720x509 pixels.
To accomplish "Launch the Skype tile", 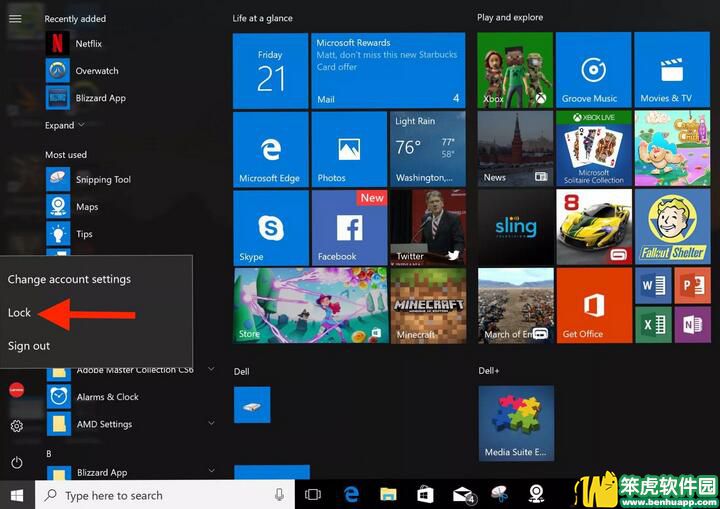I will click(271, 228).
